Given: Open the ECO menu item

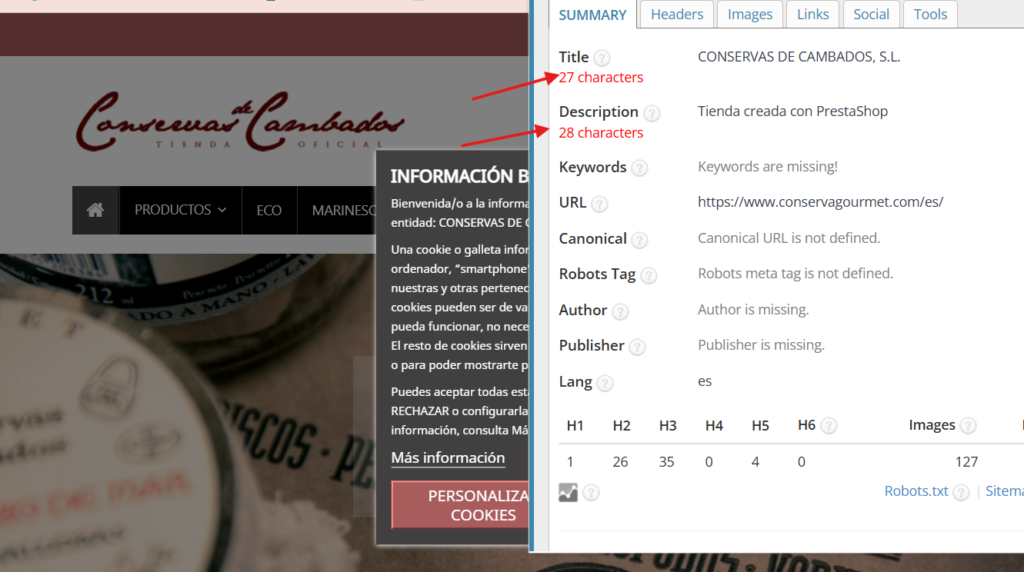Looking at the screenshot, I should click(269, 210).
